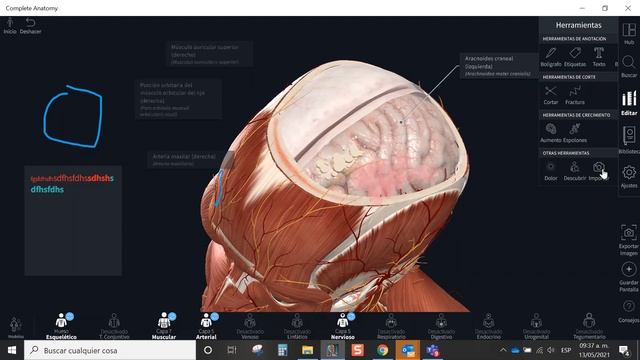640x360 pixels.
Task: Click the Buscar cualquier cosa search box
Action: [110, 350]
